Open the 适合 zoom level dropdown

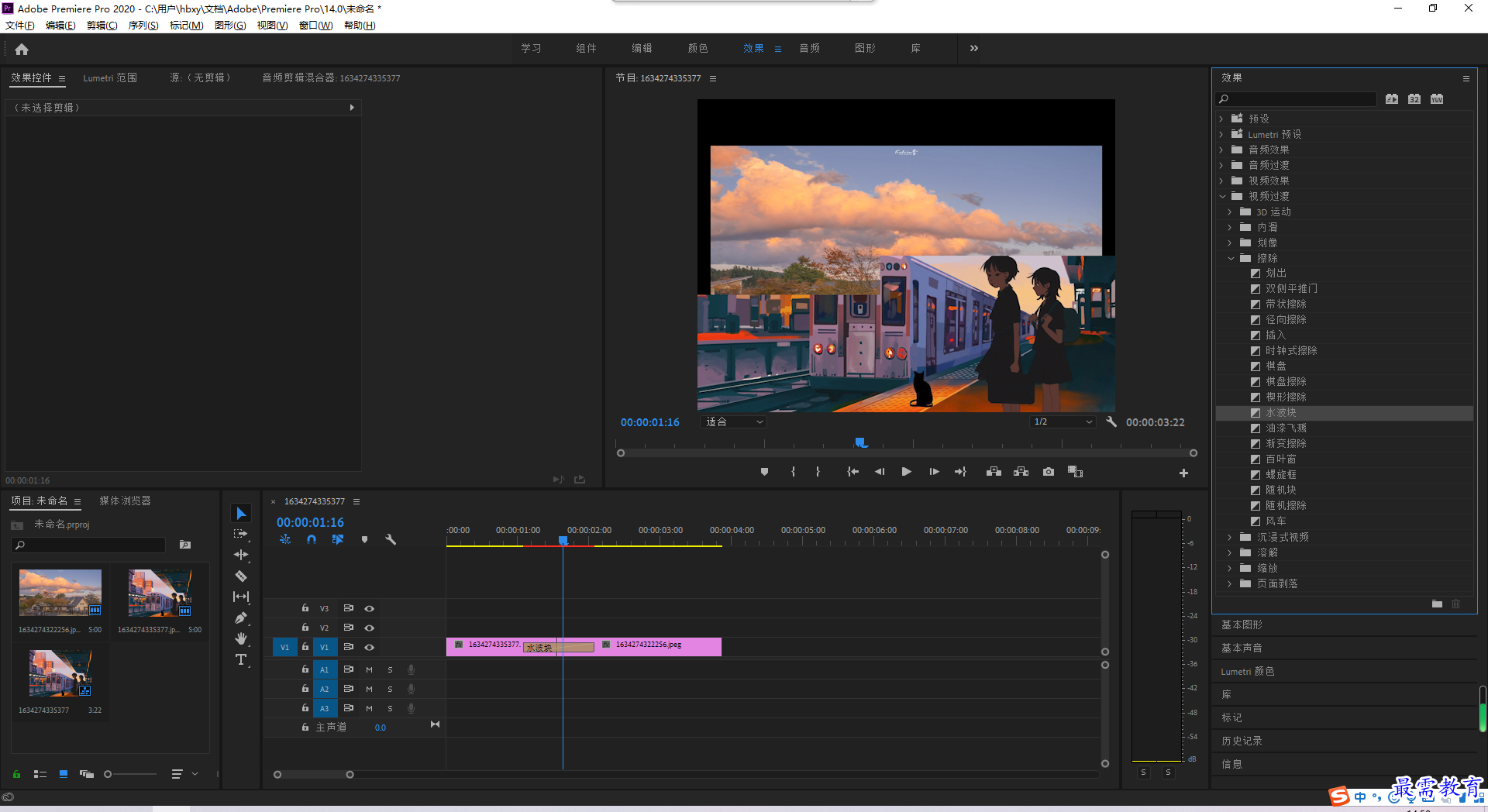point(733,421)
